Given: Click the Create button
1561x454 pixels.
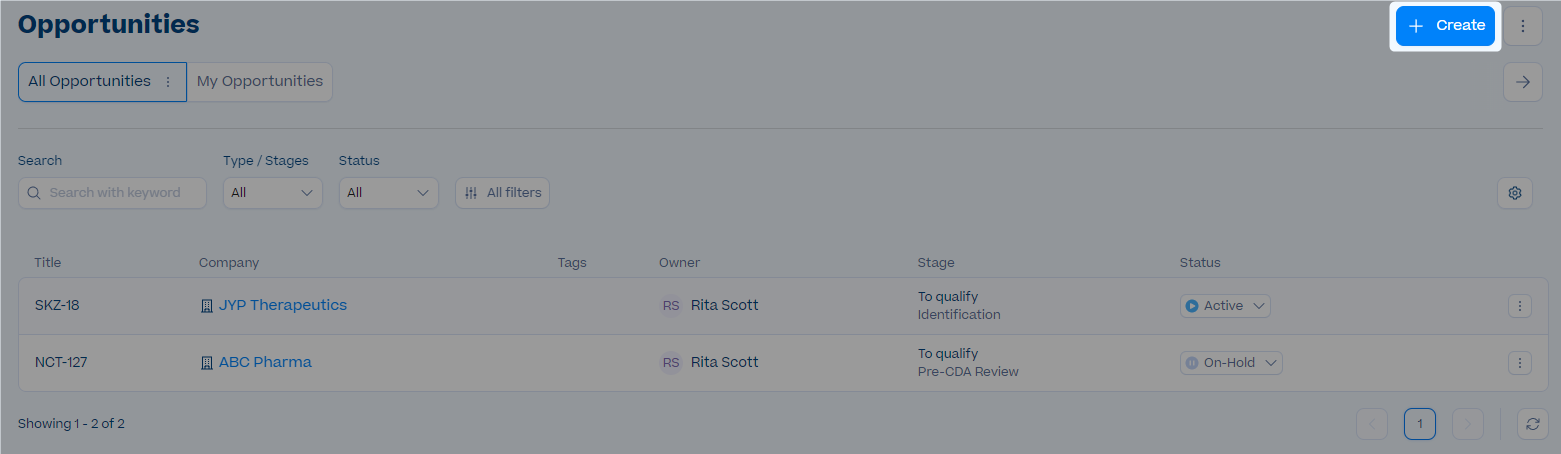Looking at the screenshot, I should pos(1445,26).
